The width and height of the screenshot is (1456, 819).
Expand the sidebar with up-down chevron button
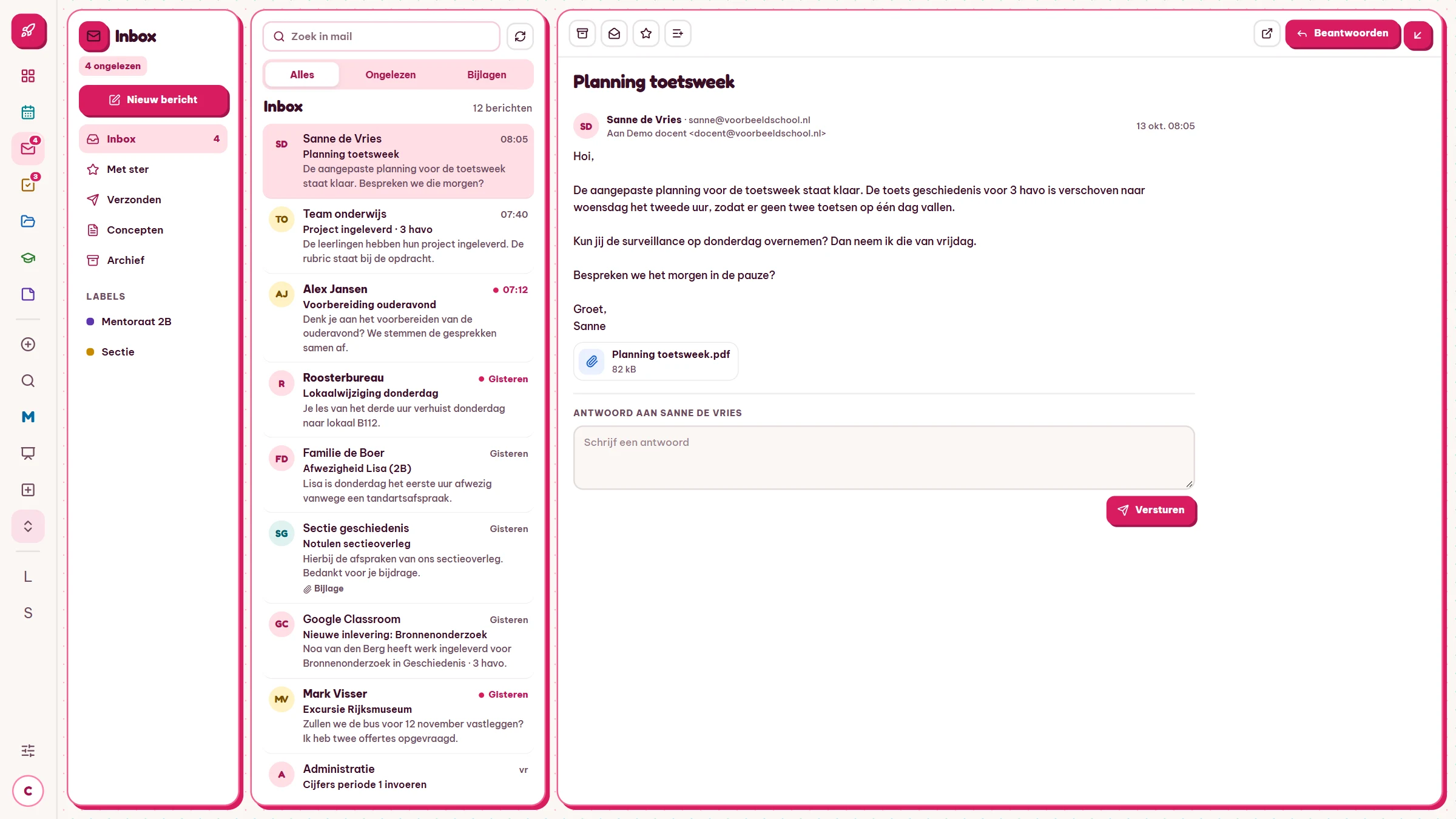(28, 526)
